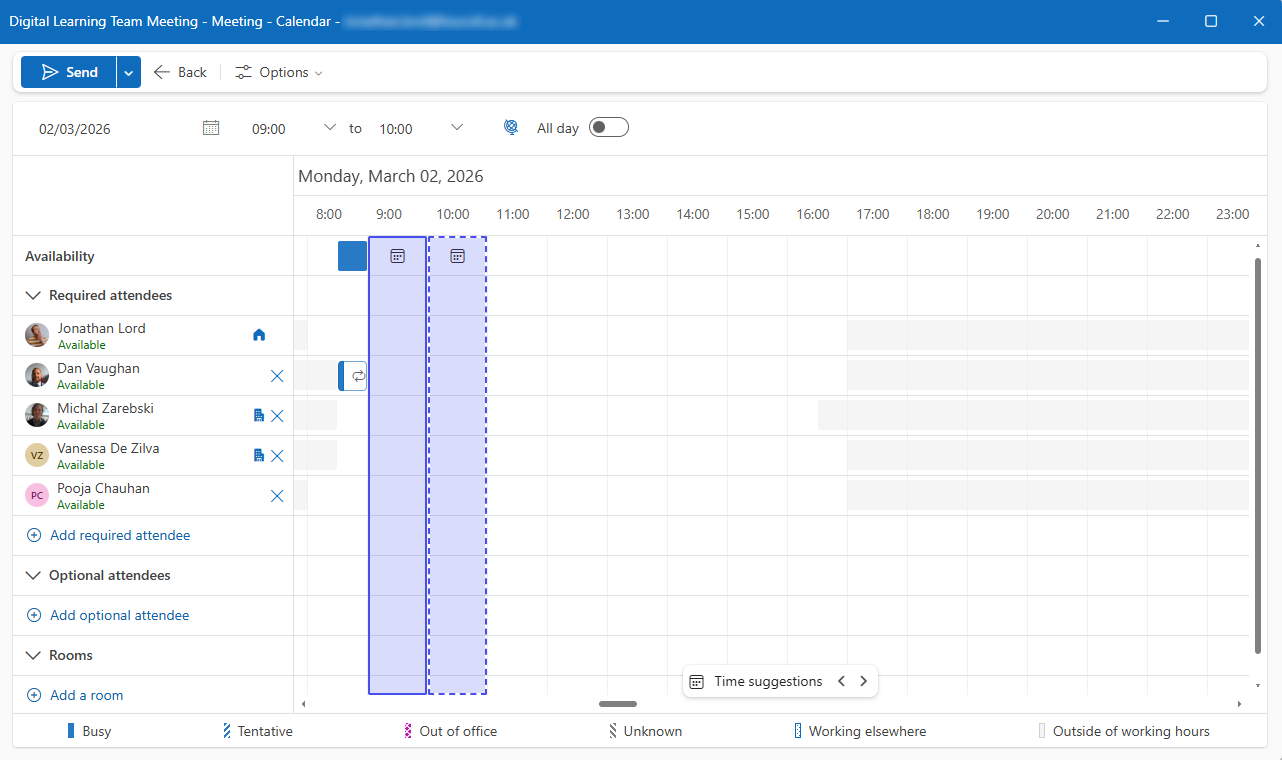
Task: Go to next time suggestion
Action: coord(864,681)
